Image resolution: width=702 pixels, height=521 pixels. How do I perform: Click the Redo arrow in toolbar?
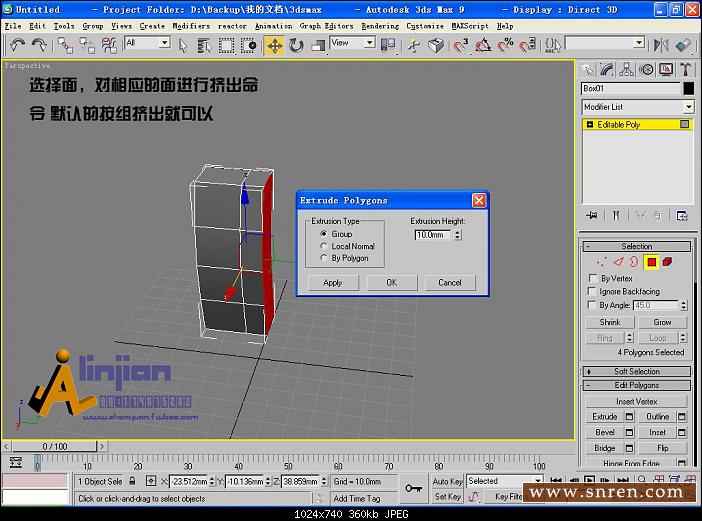(x=39, y=45)
